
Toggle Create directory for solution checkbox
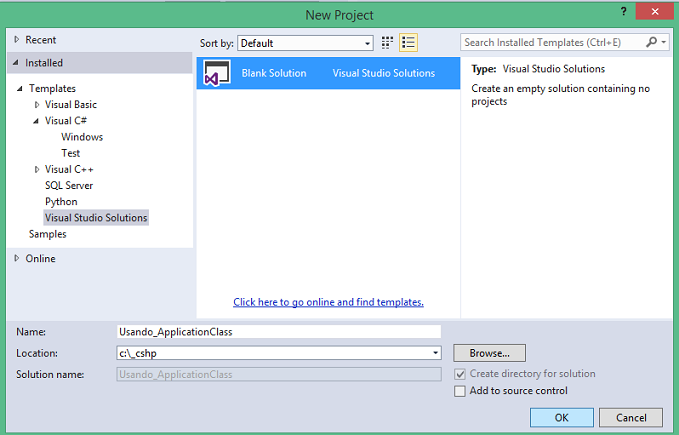(460, 374)
